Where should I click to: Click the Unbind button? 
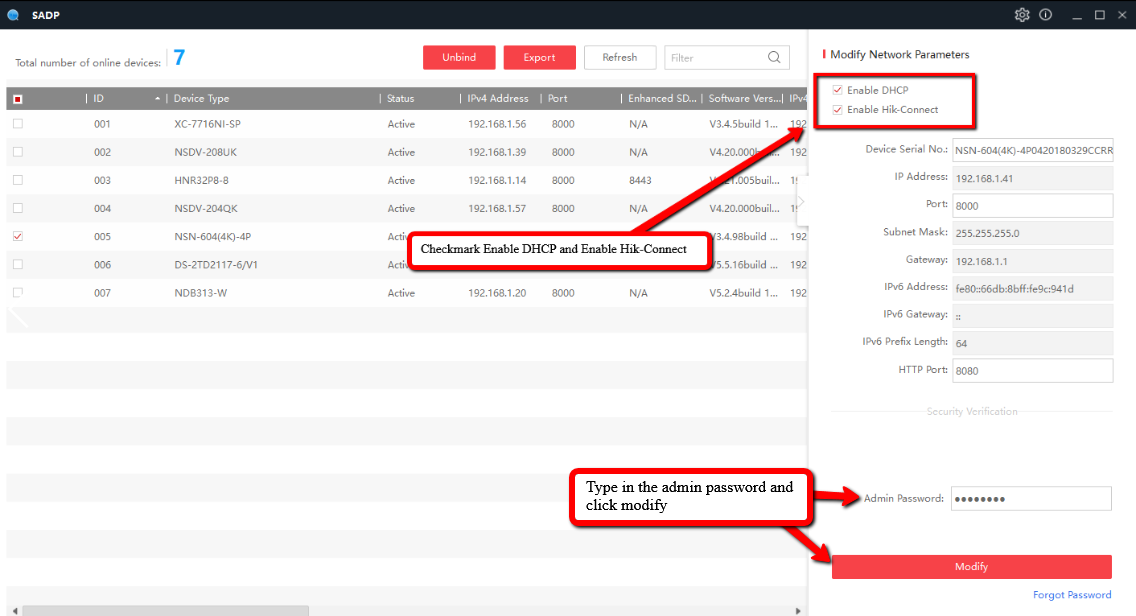(x=459, y=57)
